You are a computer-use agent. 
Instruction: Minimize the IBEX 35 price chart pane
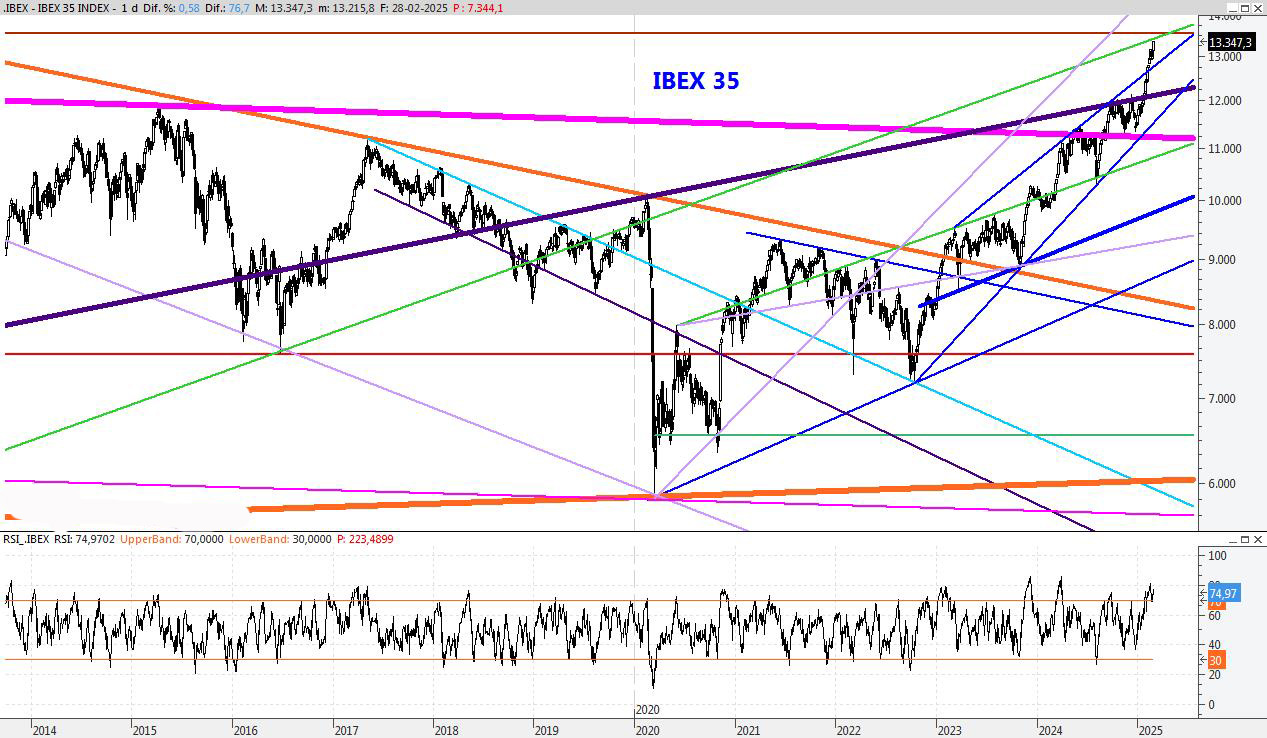point(1233,9)
